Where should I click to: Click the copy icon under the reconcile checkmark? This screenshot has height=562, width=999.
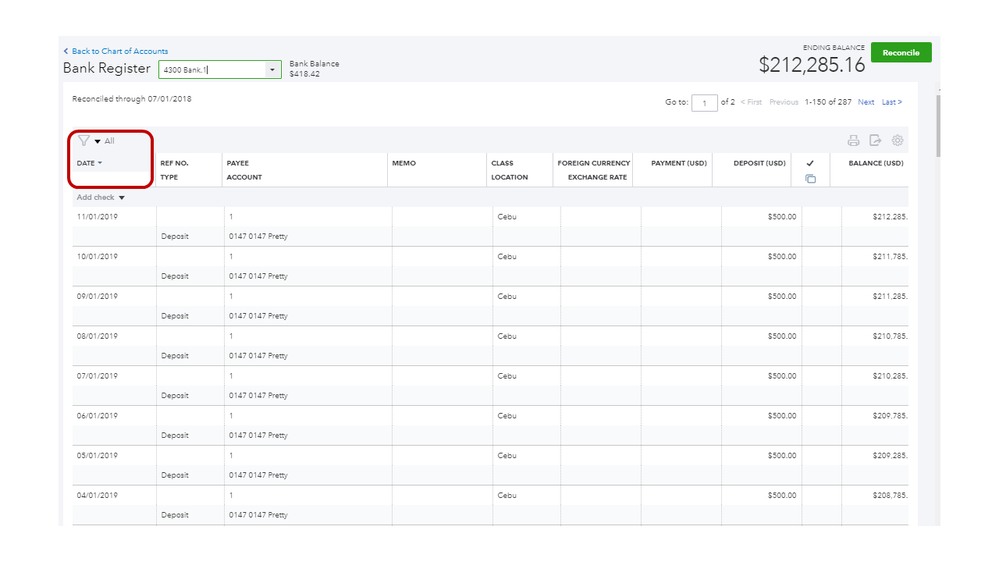810,179
